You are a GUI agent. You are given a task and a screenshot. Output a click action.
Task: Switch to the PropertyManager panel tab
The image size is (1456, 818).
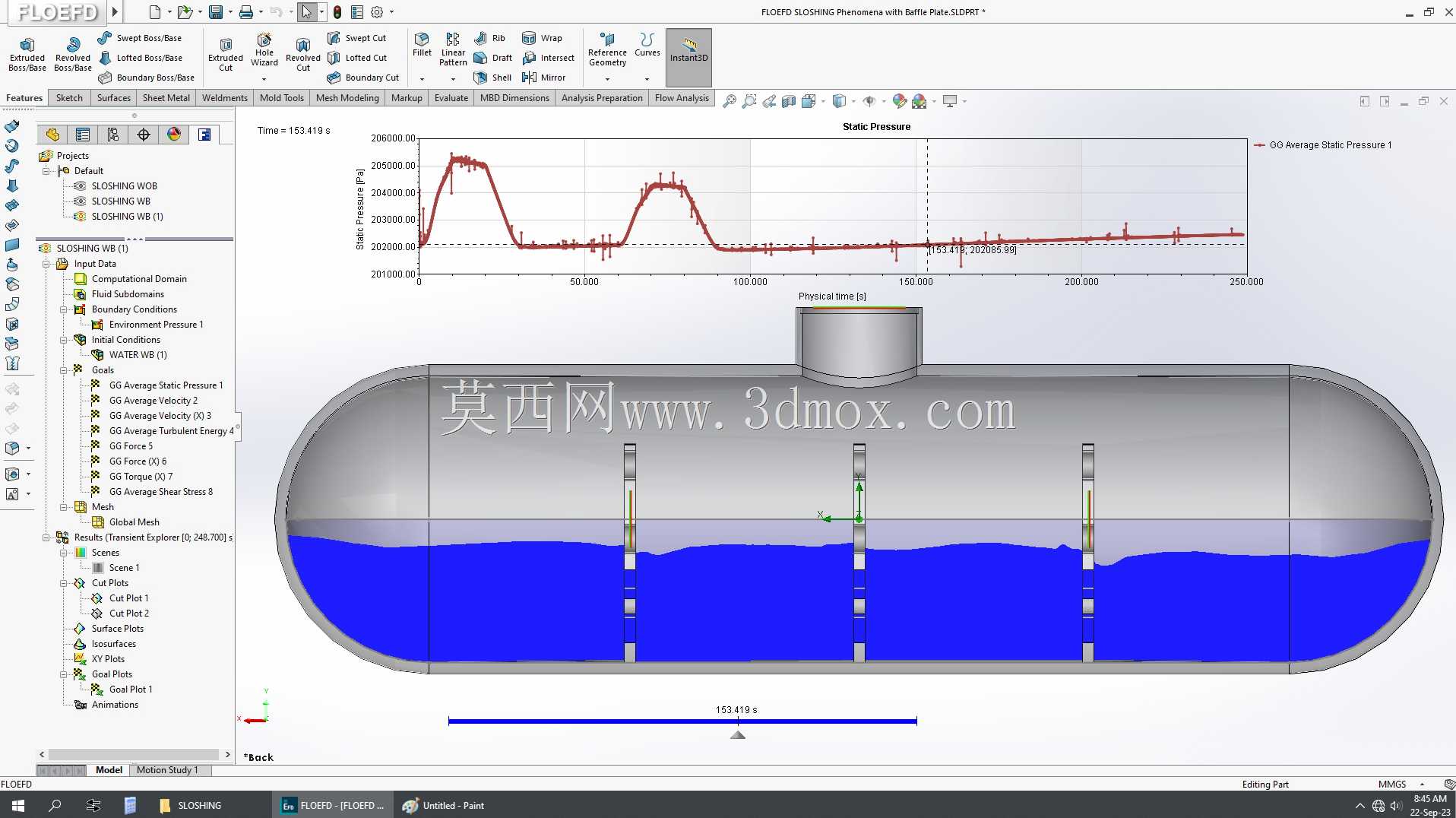pyautogui.click(x=83, y=135)
